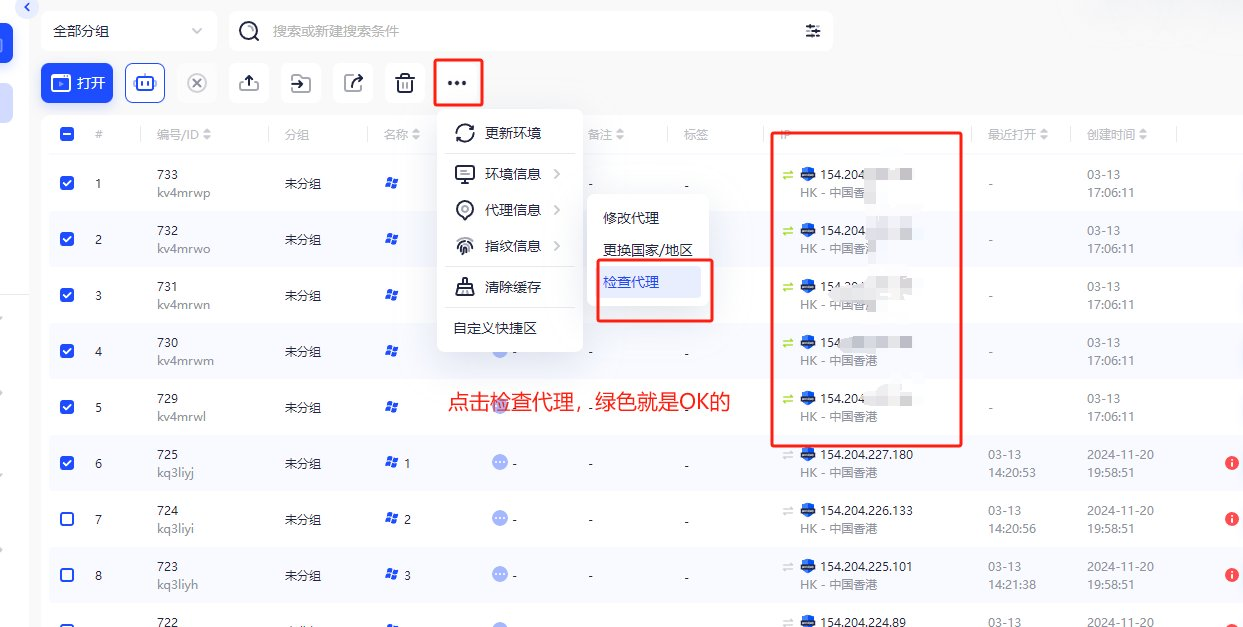Click the three-dots more actions button
The image size is (1243, 627).
(x=457, y=83)
